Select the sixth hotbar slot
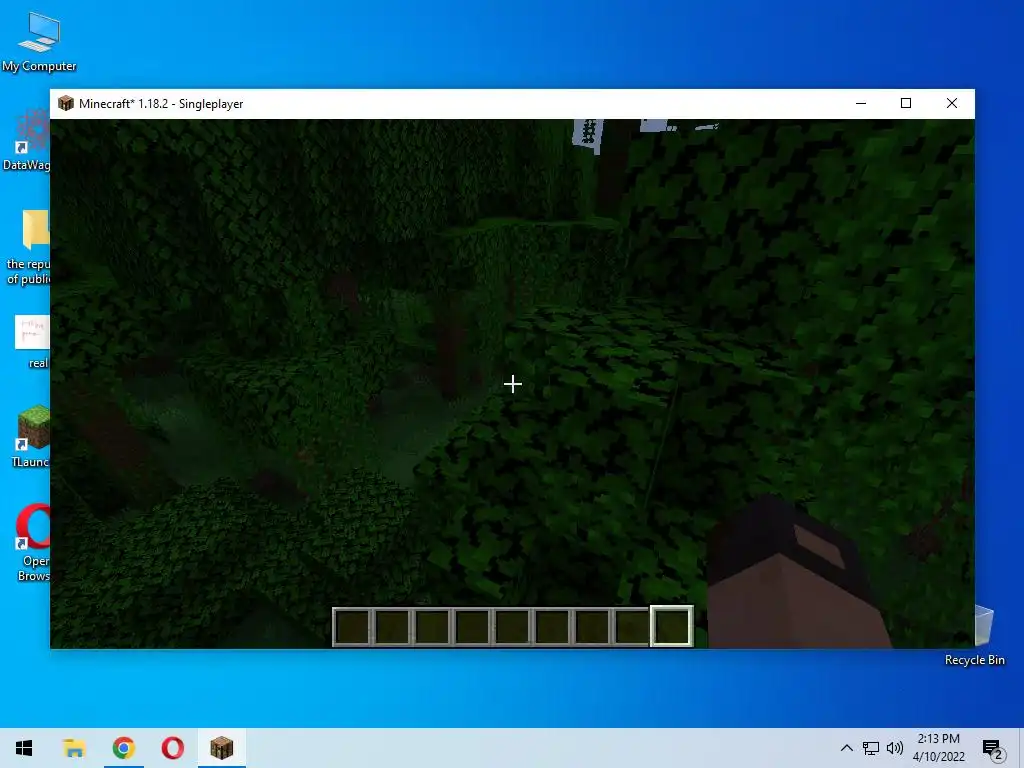Image resolution: width=1024 pixels, height=768 pixels. click(x=552, y=626)
